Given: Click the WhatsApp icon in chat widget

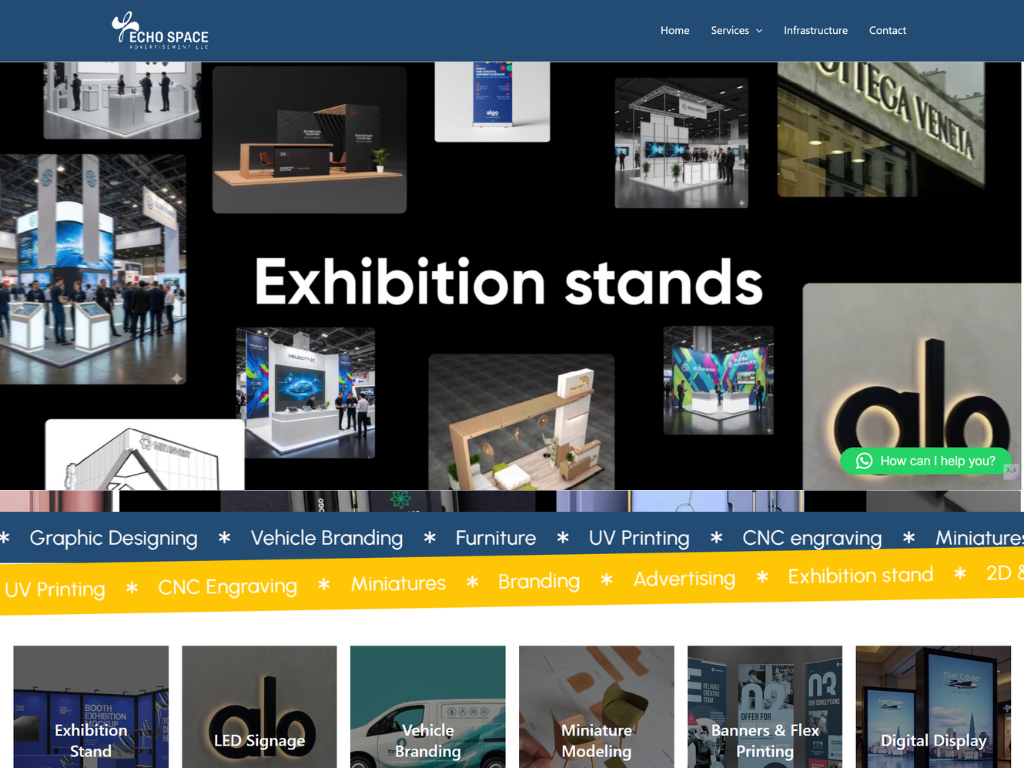Looking at the screenshot, I should click(864, 461).
